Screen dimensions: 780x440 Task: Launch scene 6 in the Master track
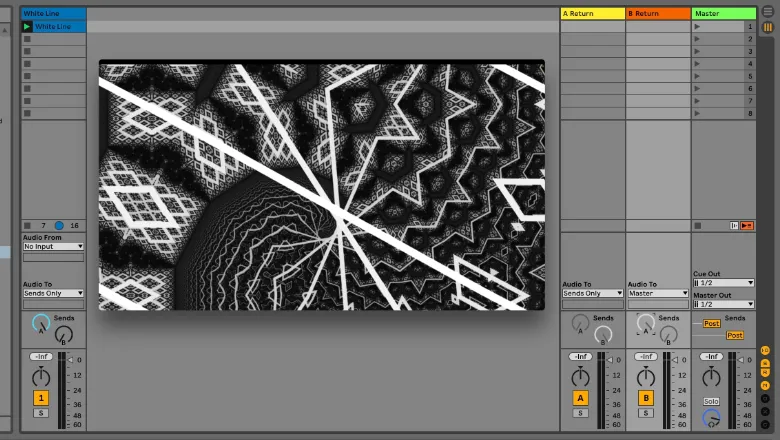pyautogui.click(x=697, y=88)
